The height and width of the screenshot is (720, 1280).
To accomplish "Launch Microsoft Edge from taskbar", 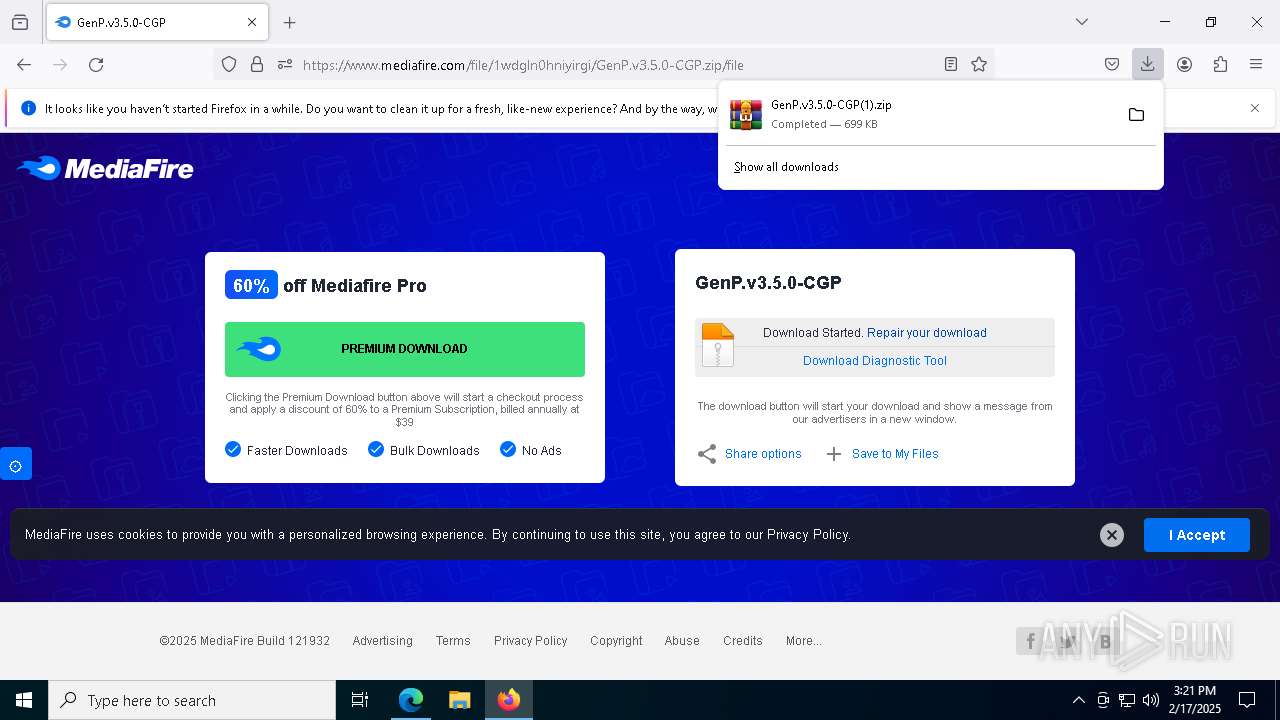I will pyautogui.click(x=411, y=700).
